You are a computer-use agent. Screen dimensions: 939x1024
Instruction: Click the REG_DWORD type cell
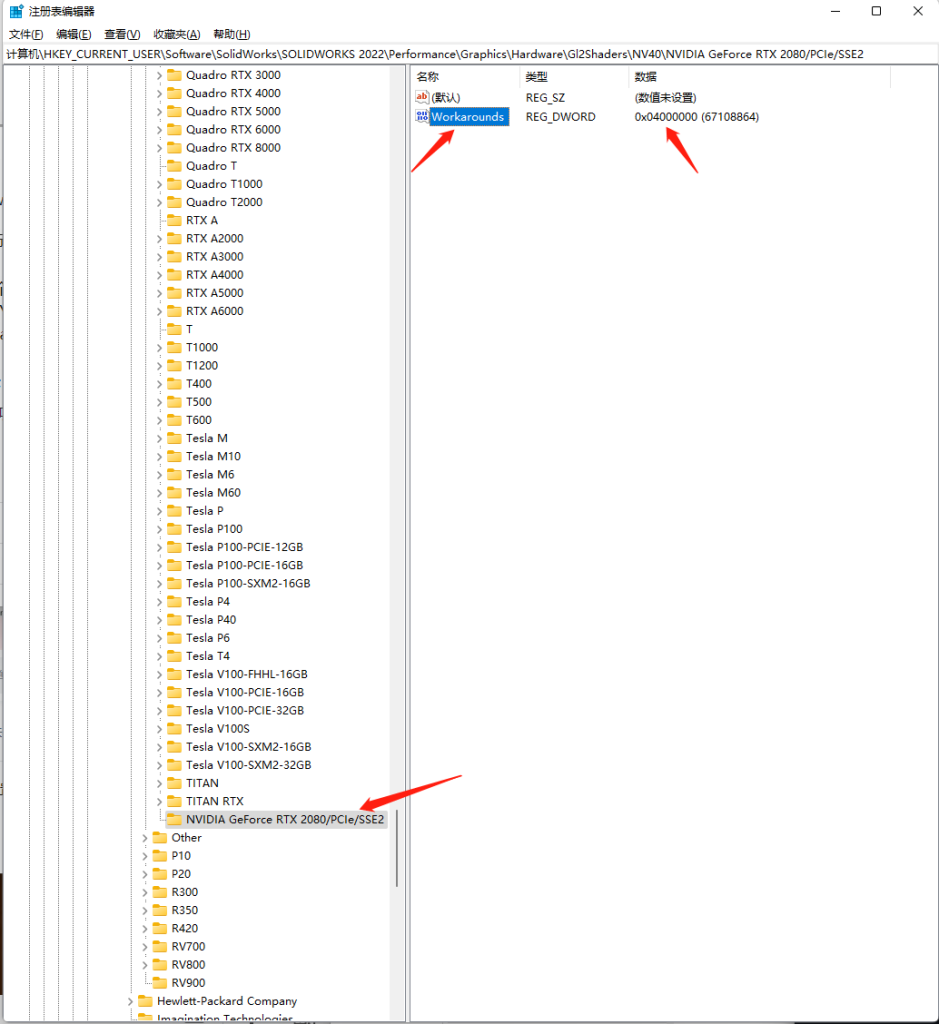[x=561, y=117]
